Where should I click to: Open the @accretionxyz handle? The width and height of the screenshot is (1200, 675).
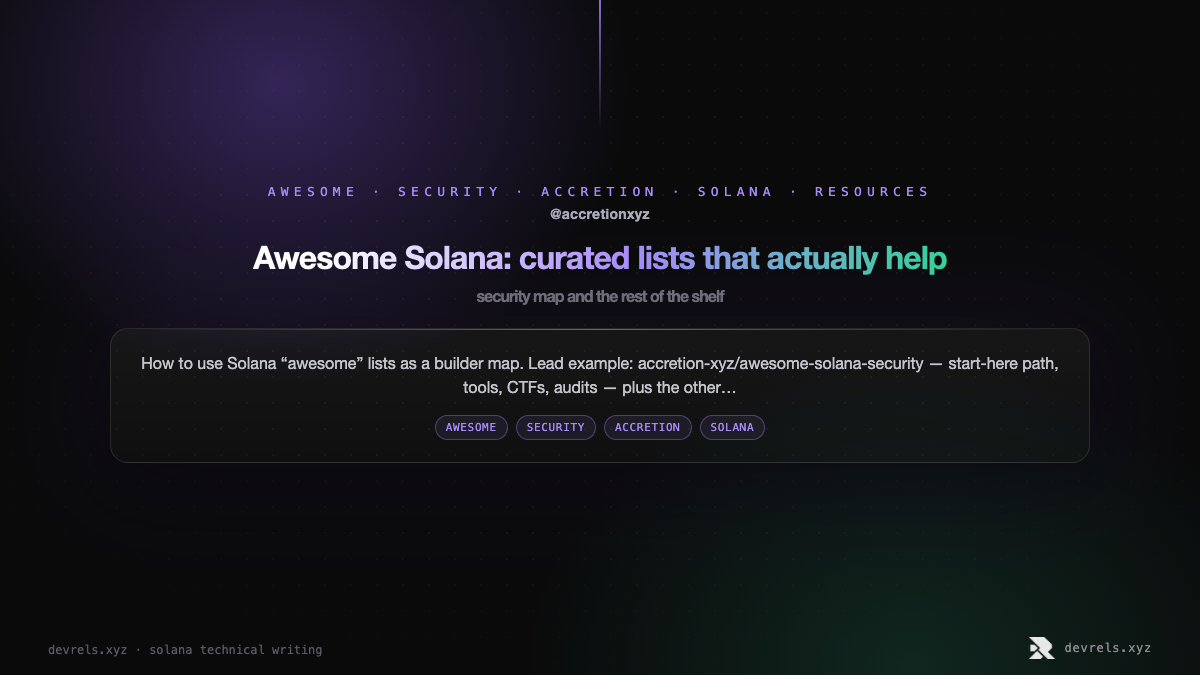coord(600,214)
